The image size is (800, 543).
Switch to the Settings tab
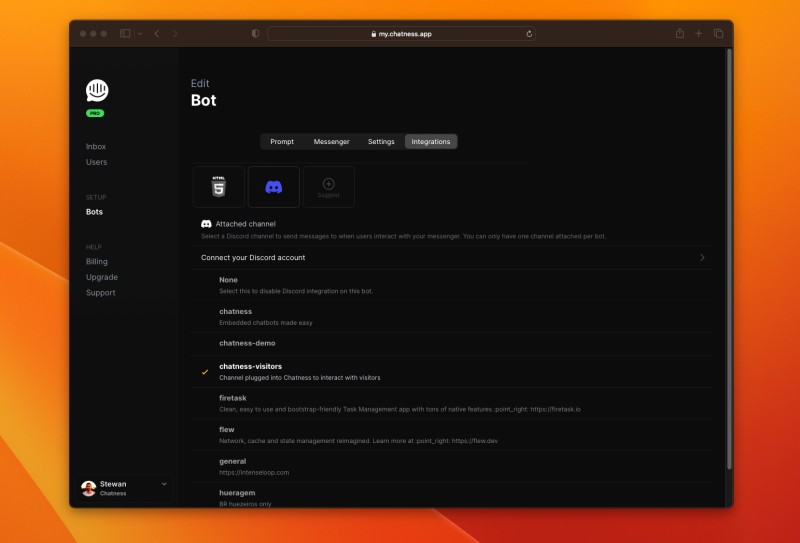[381, 142]
